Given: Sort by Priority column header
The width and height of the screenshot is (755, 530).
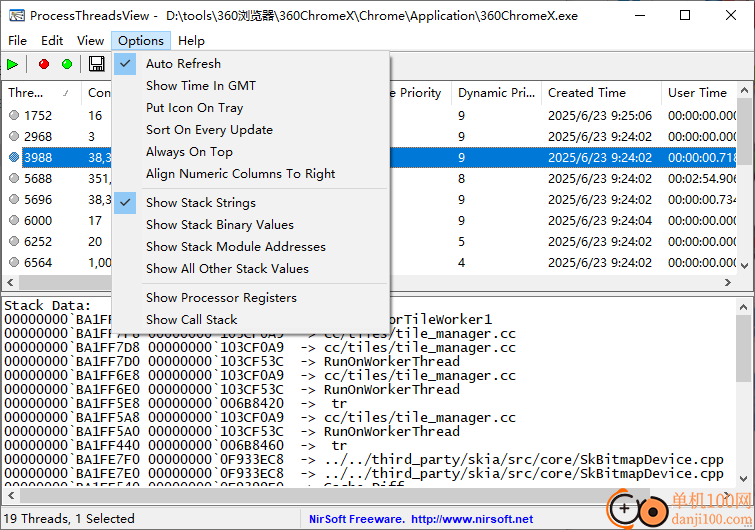Looking at the screenshot, I should pos(419,92).
